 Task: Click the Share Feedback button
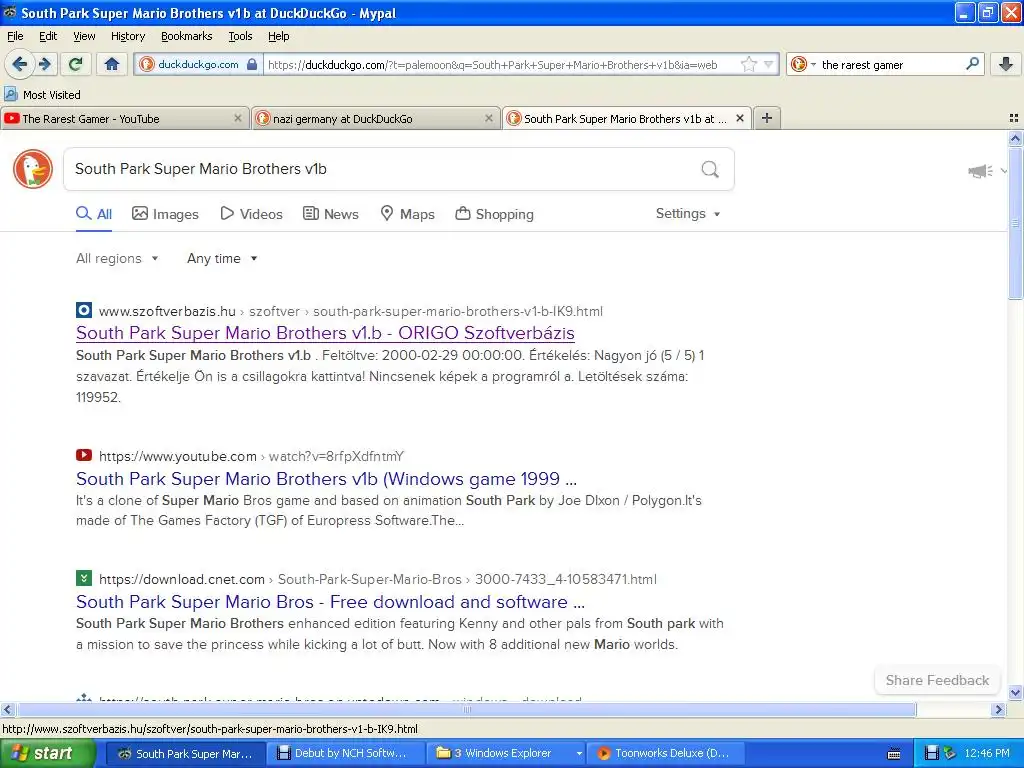pyautogui.click(x=937, y=680)
